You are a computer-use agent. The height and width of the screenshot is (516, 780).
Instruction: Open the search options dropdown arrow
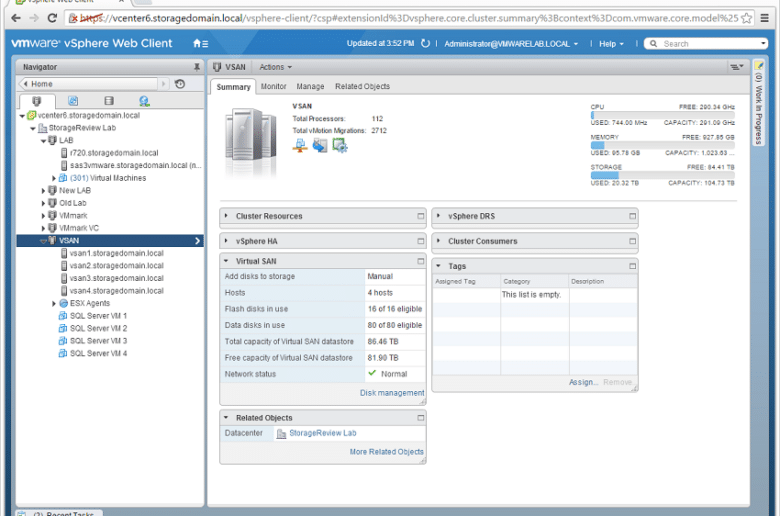point(763,43)
